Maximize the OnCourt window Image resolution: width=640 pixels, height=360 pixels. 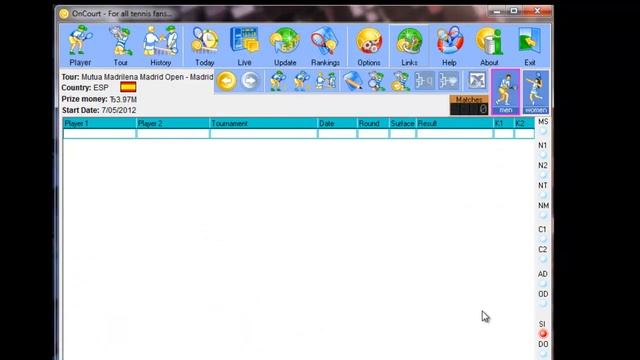[514, 11]
